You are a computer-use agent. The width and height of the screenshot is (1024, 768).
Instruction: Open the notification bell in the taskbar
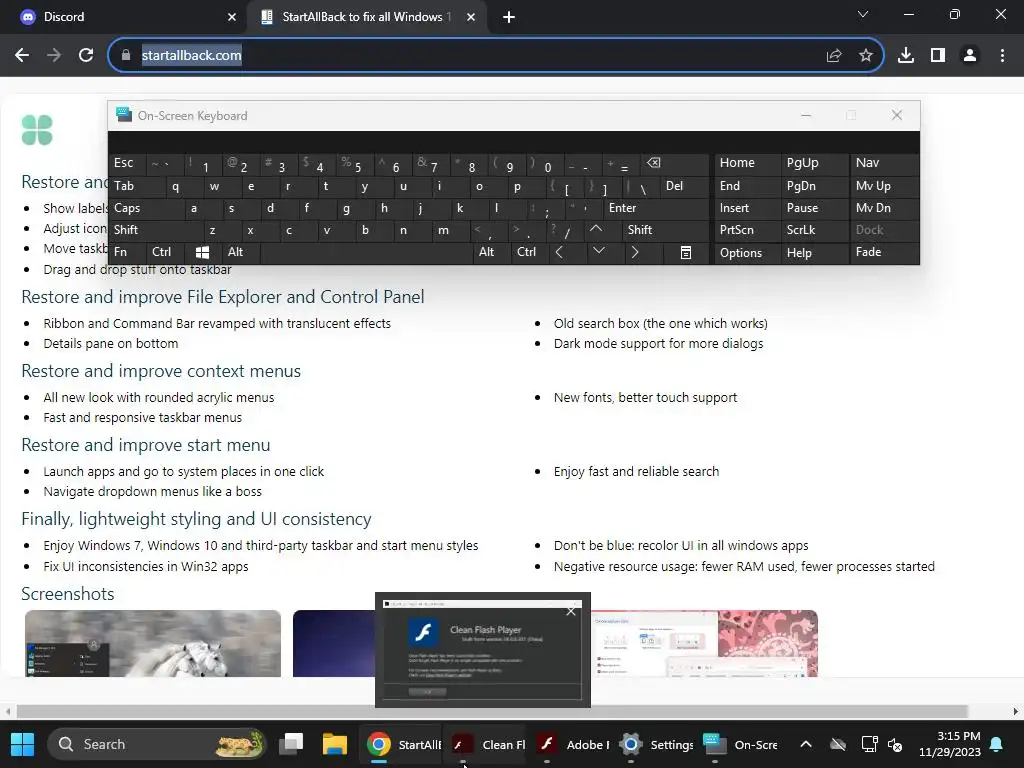click(997, 744)
